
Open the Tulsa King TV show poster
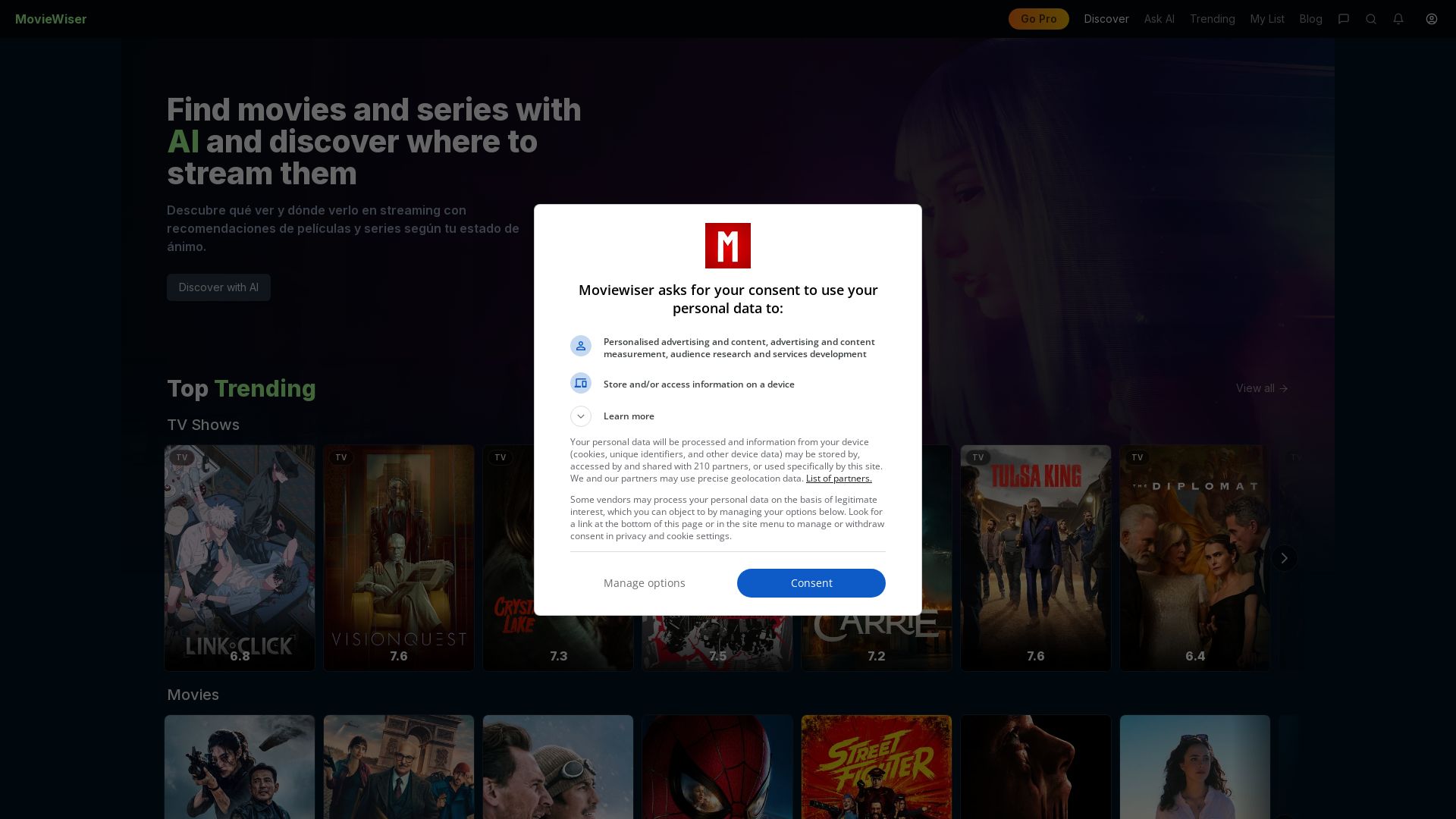click(x=1036, y=558)
